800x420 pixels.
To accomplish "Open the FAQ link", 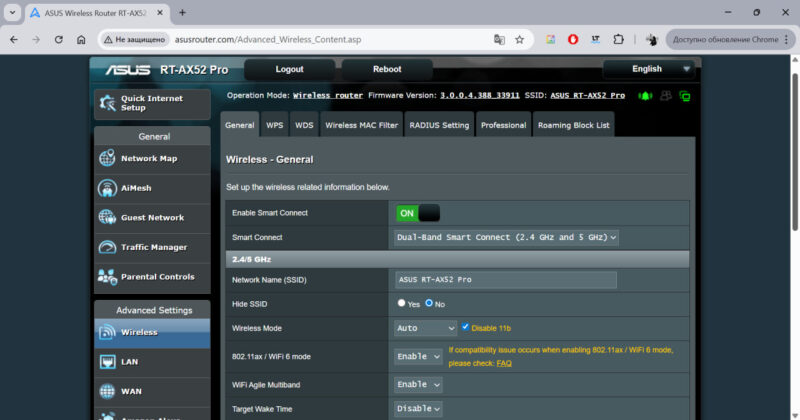I will coord(504,363).
